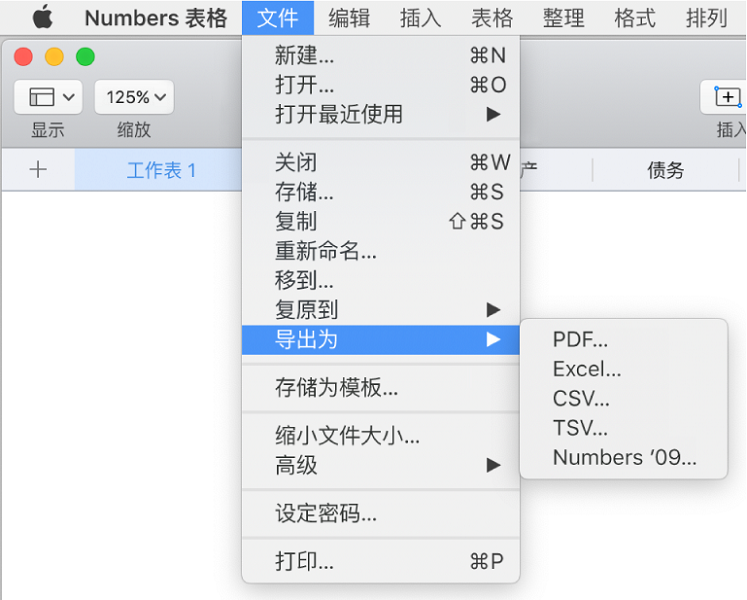The width and height of the screenshot is (747, 600).
Task: Choose 缩小文件大小... menu item
Action: click(381, 436)
